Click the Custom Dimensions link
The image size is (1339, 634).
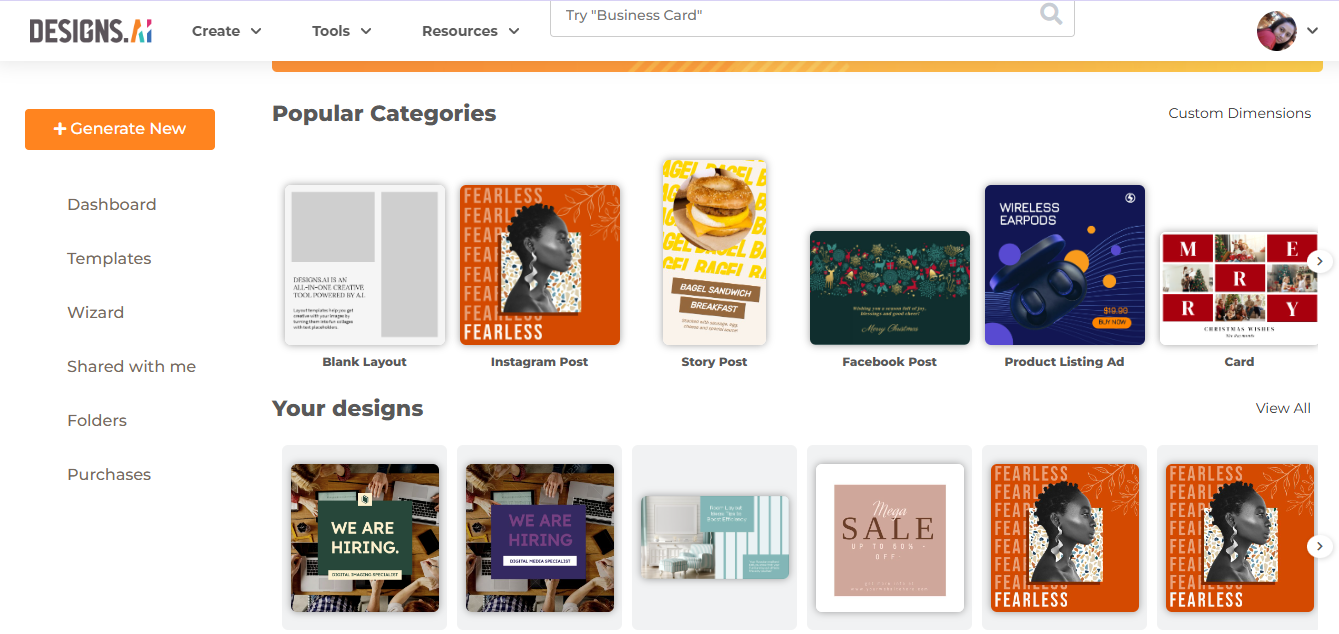[1239, 113]
